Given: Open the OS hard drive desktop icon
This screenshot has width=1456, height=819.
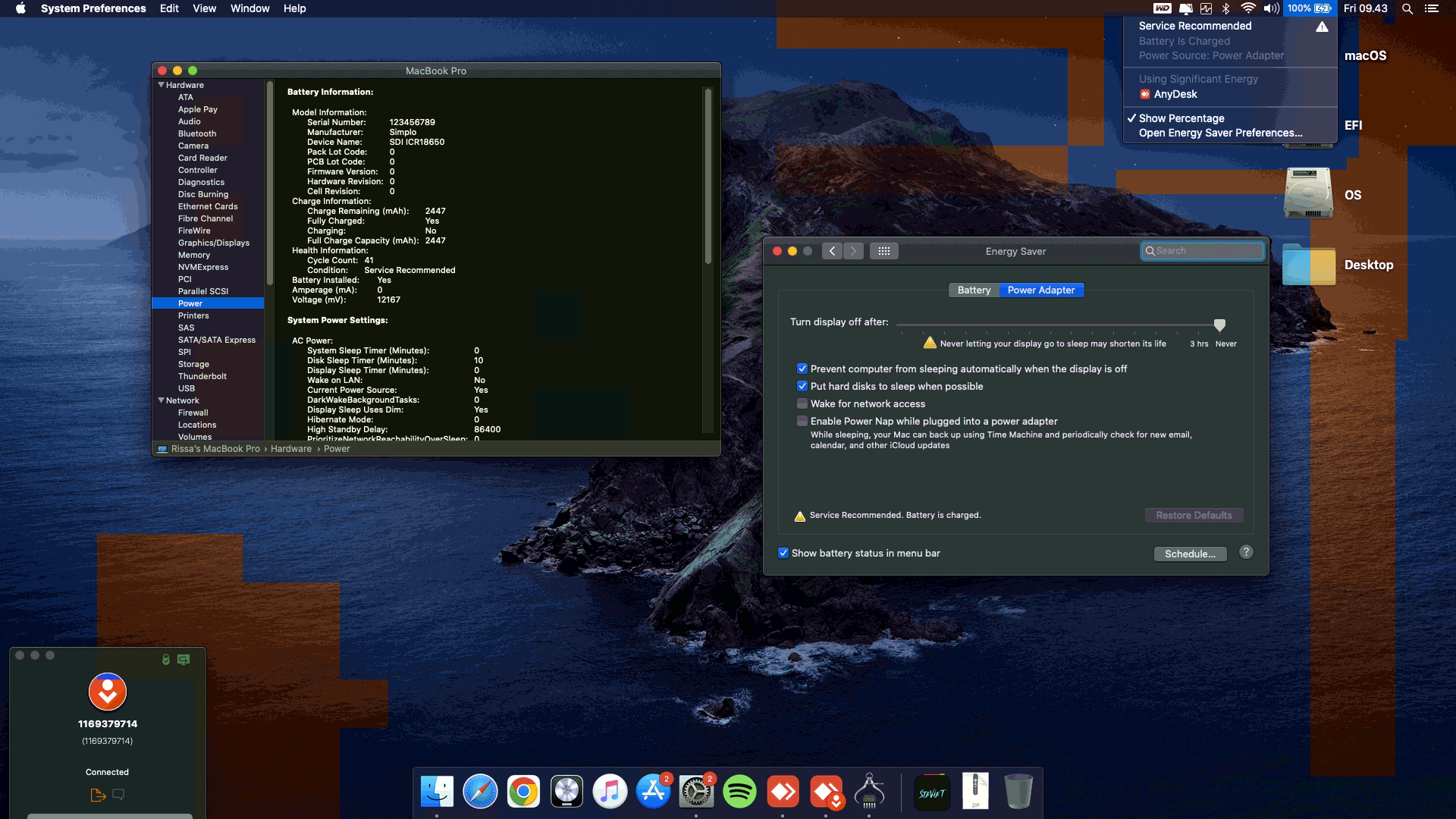Looking at the screenshot, I should pyautogui.click(x=1308, y=193).
